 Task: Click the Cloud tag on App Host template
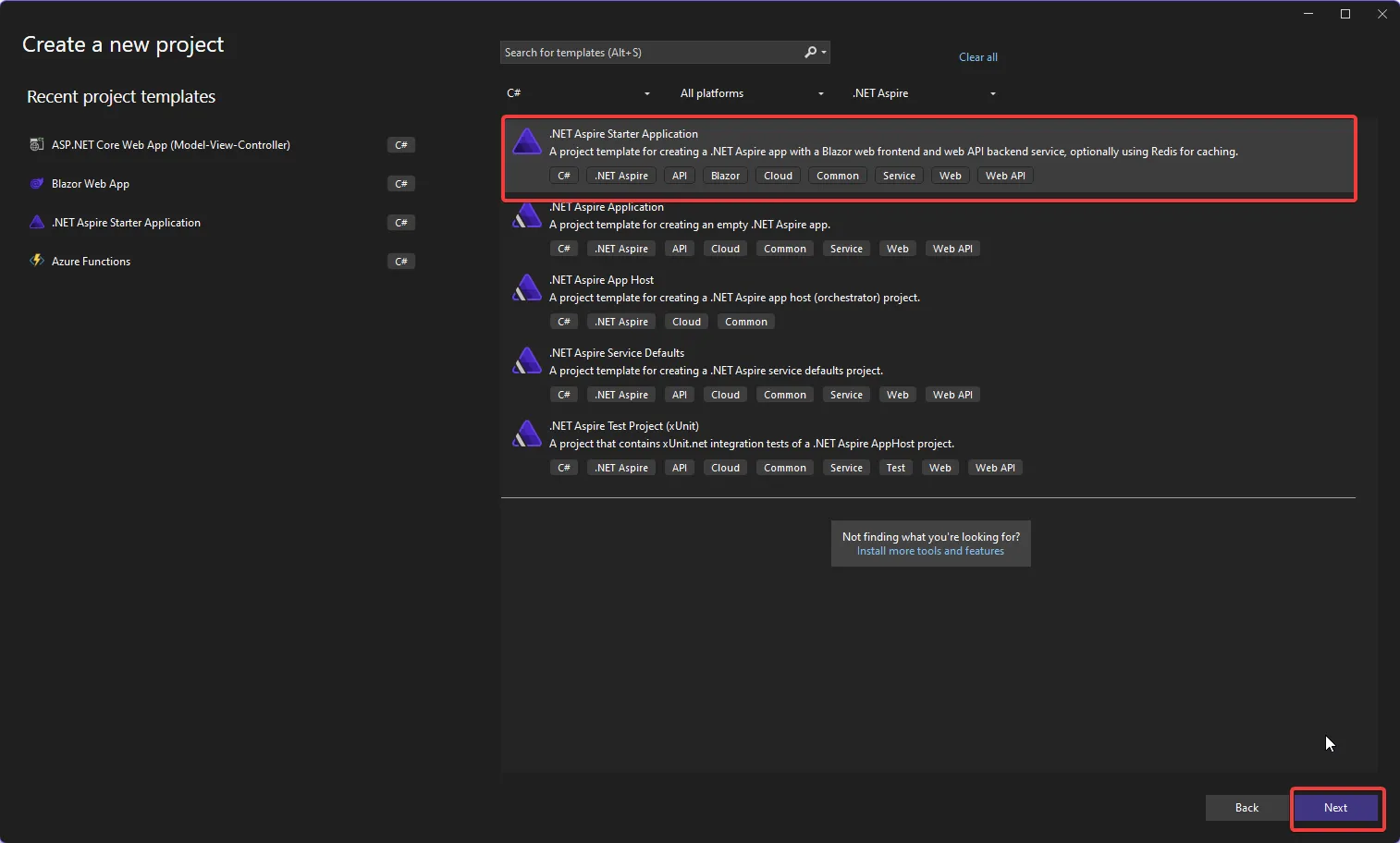point(686,322)
